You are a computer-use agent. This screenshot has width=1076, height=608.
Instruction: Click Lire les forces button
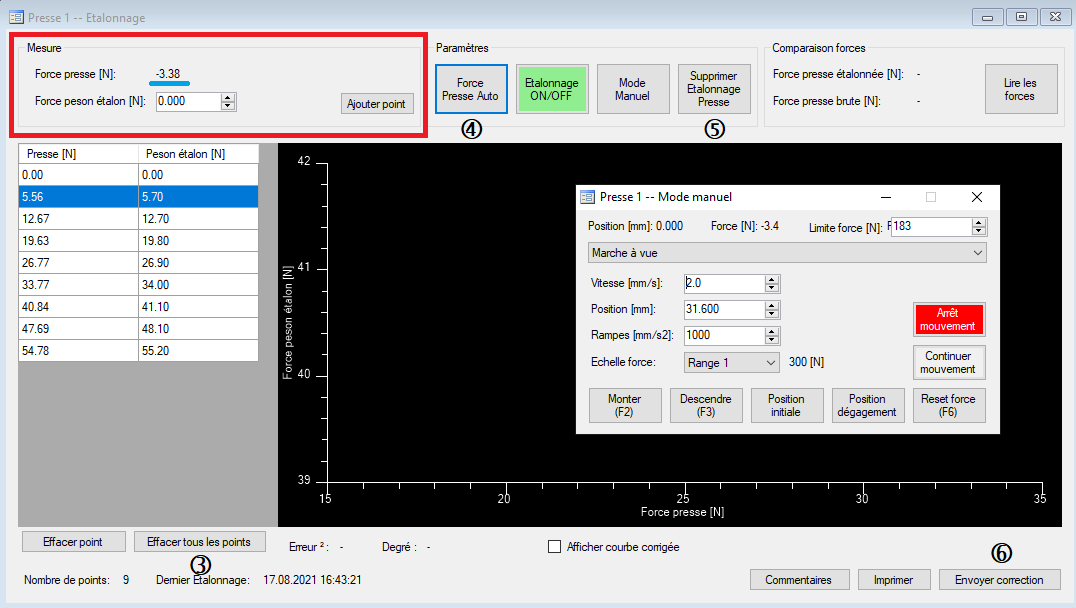click(1020, 89)
